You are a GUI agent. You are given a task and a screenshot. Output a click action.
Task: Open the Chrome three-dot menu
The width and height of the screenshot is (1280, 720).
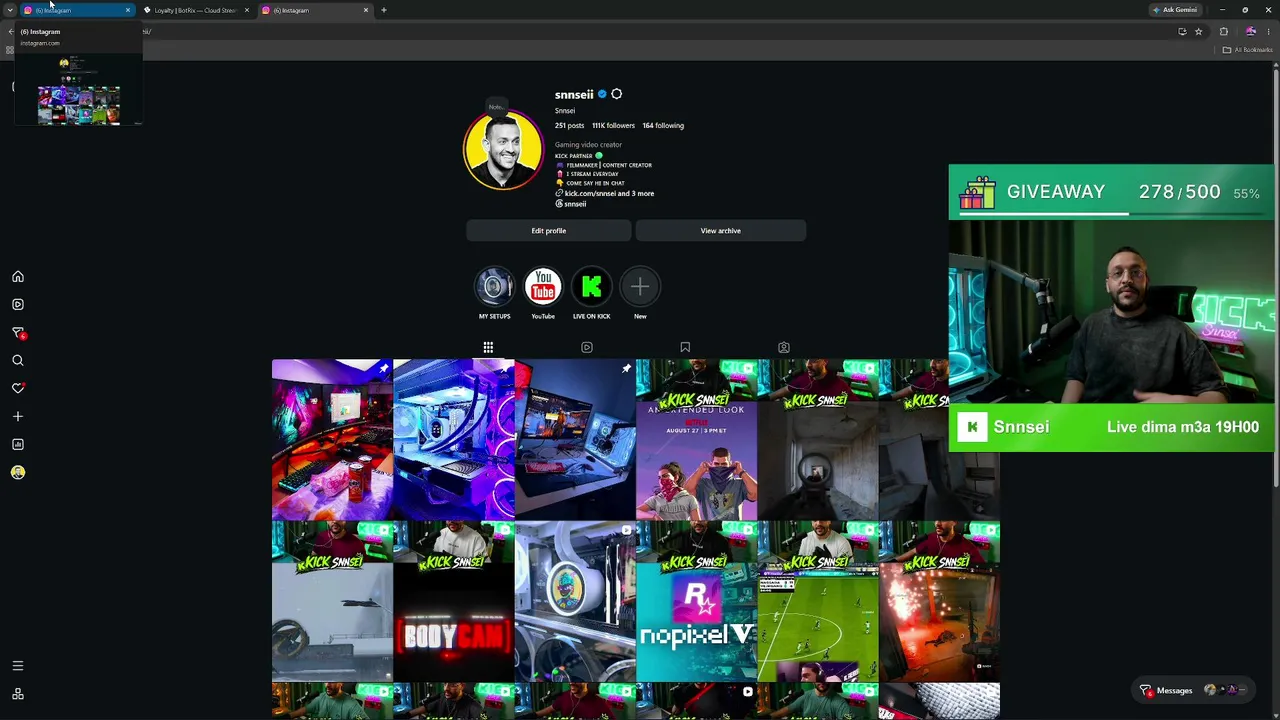point(1268,31)
